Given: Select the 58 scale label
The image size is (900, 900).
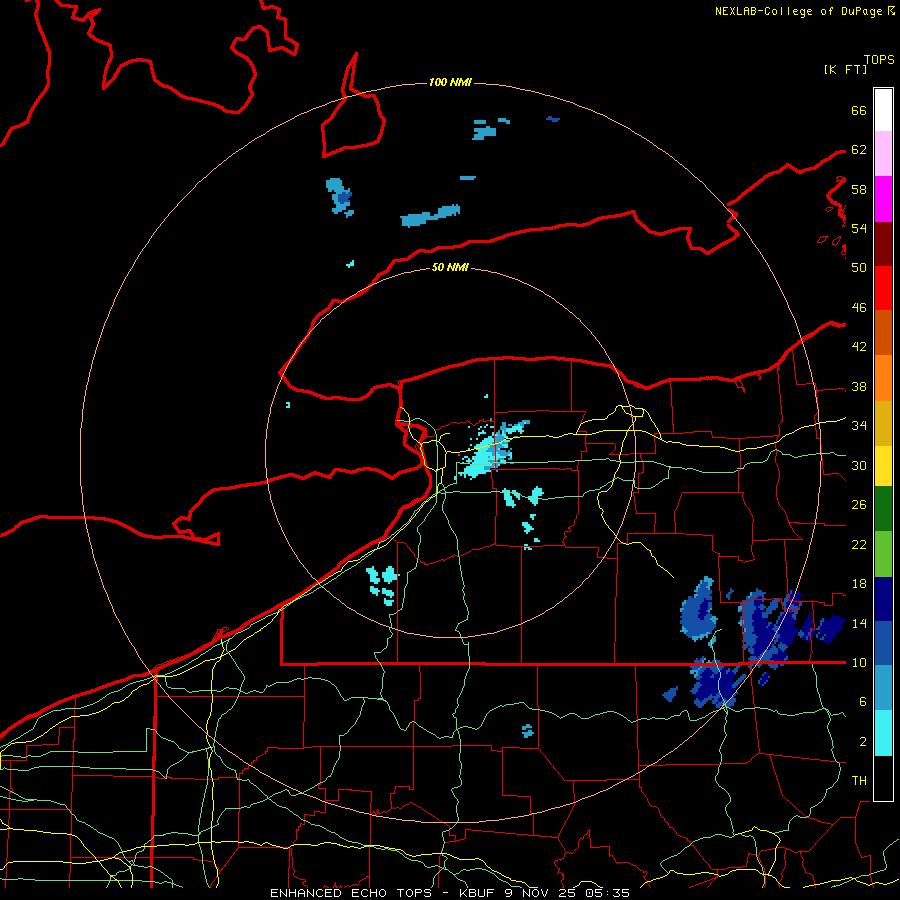Looking at the screenshot, I should [x=859, y=189].
